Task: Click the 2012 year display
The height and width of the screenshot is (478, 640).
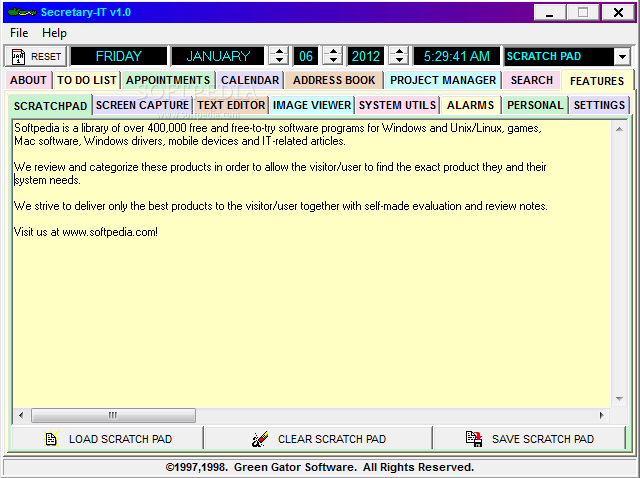Action: coord(366,56)
